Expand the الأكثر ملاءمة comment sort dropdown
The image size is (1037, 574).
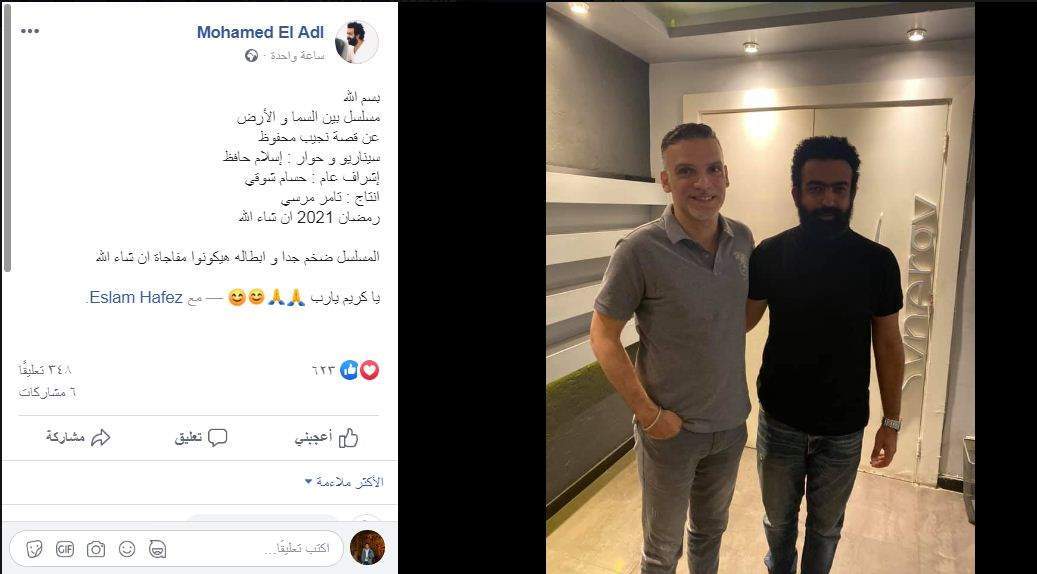344,482
